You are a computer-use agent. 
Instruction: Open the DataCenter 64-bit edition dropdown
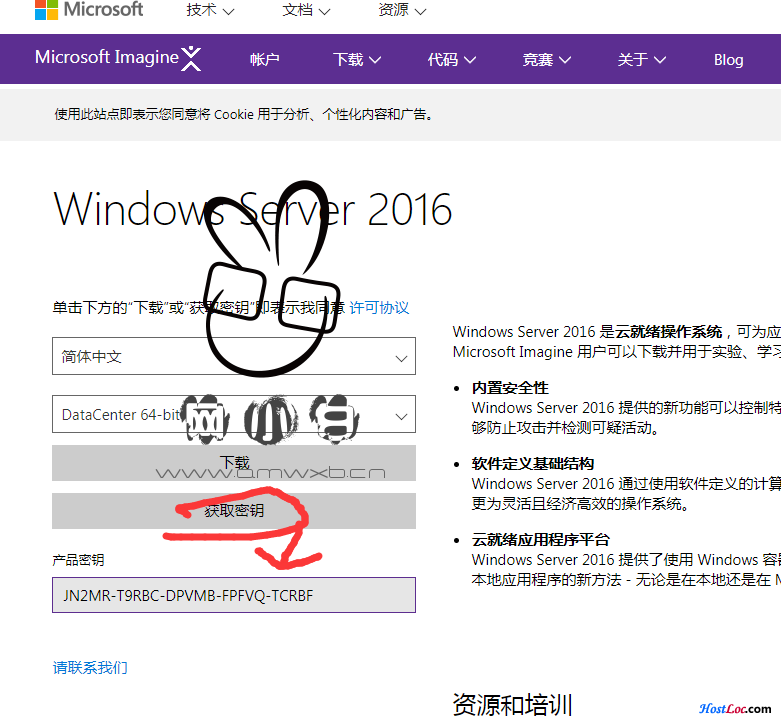point(234,414)
